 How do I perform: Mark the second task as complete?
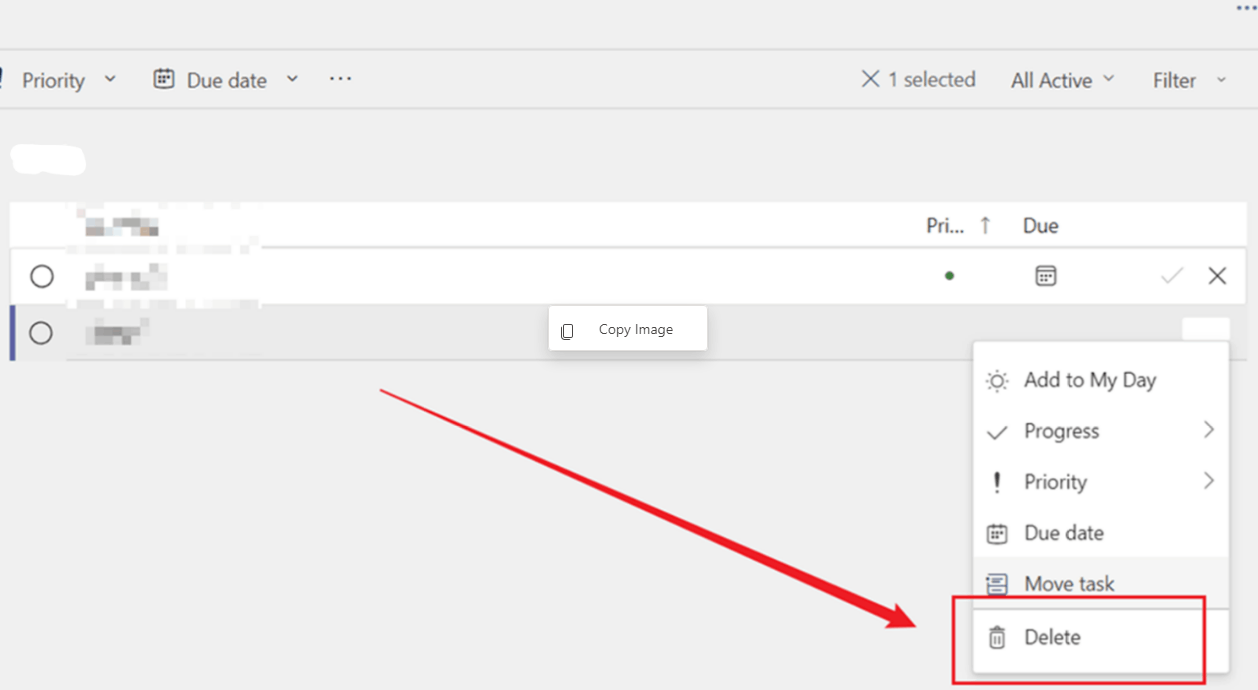click(41, 333)
